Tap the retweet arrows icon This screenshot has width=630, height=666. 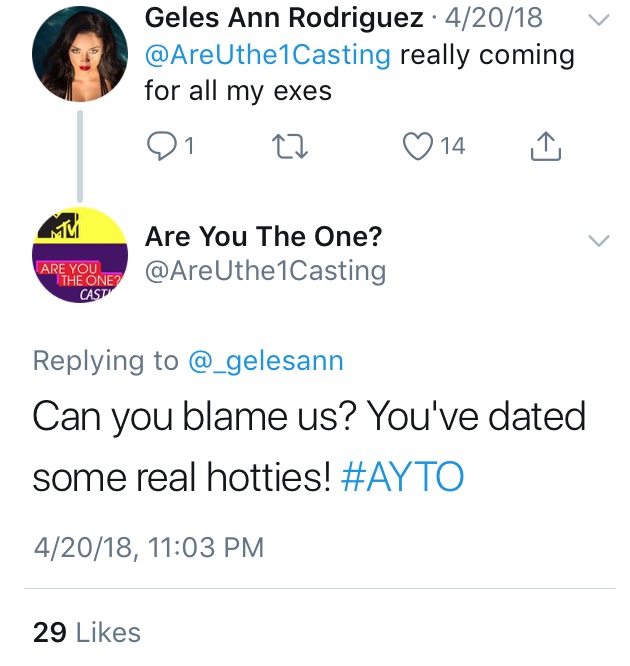point(291,146)
